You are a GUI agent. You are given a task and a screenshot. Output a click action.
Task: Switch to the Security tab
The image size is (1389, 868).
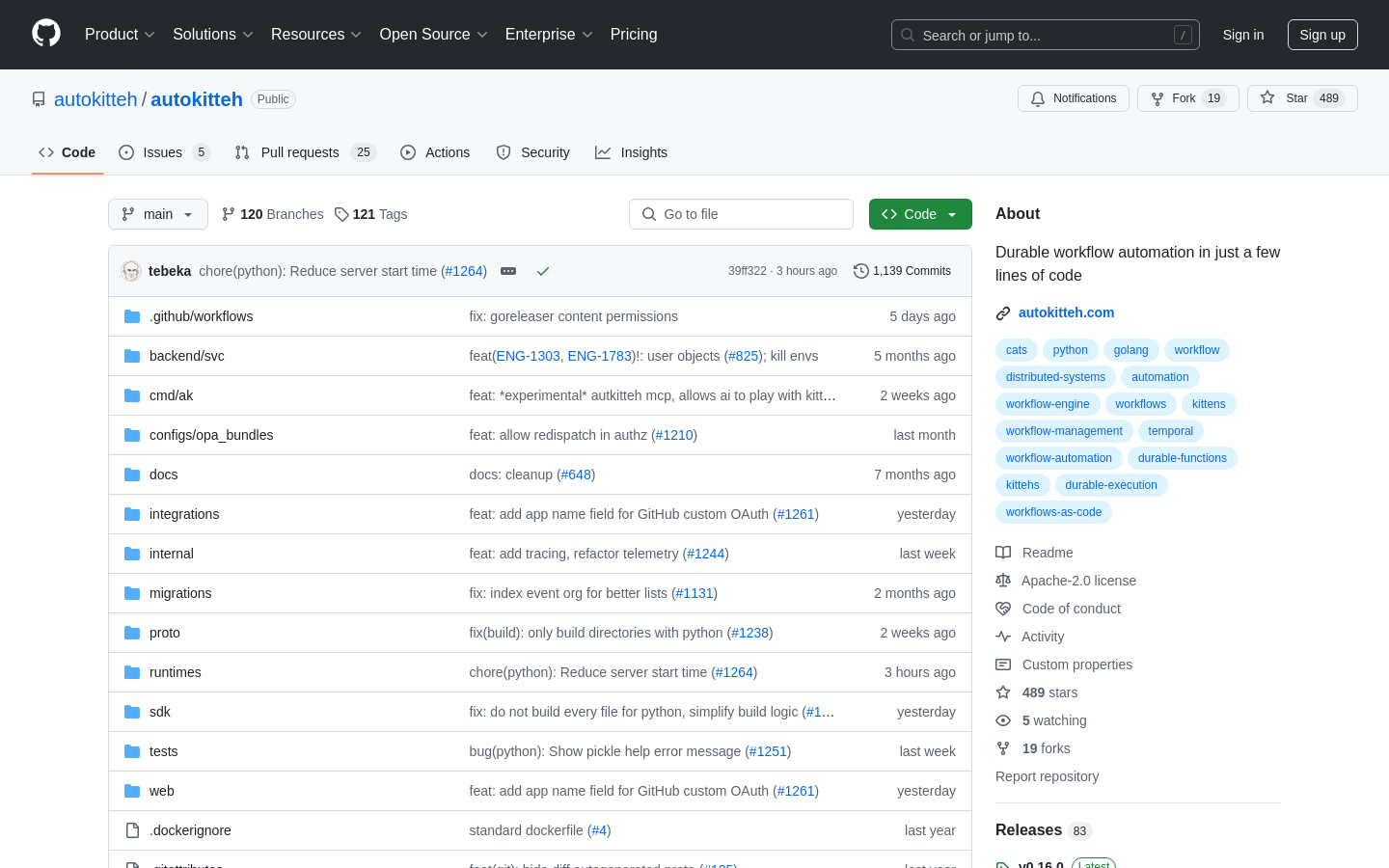[533, 152]
